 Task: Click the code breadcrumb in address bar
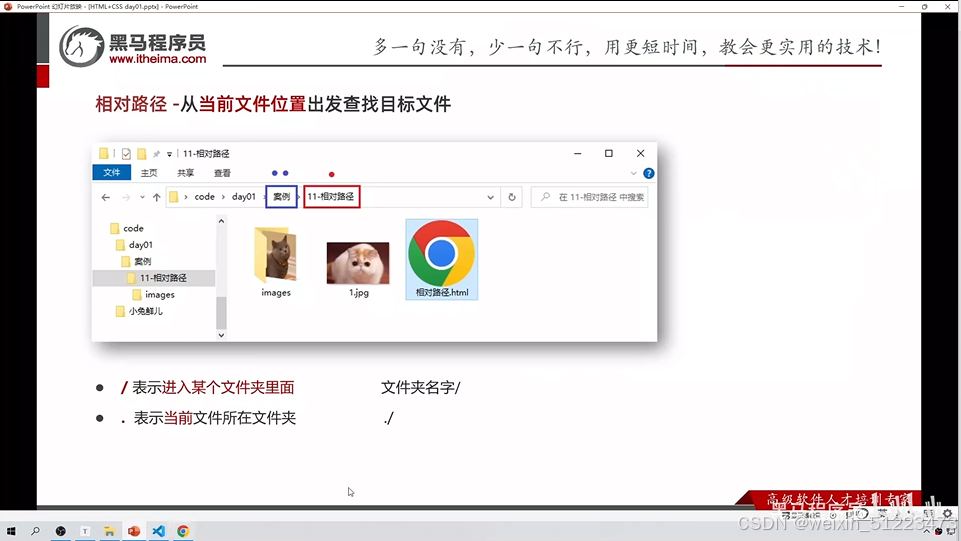205,197
